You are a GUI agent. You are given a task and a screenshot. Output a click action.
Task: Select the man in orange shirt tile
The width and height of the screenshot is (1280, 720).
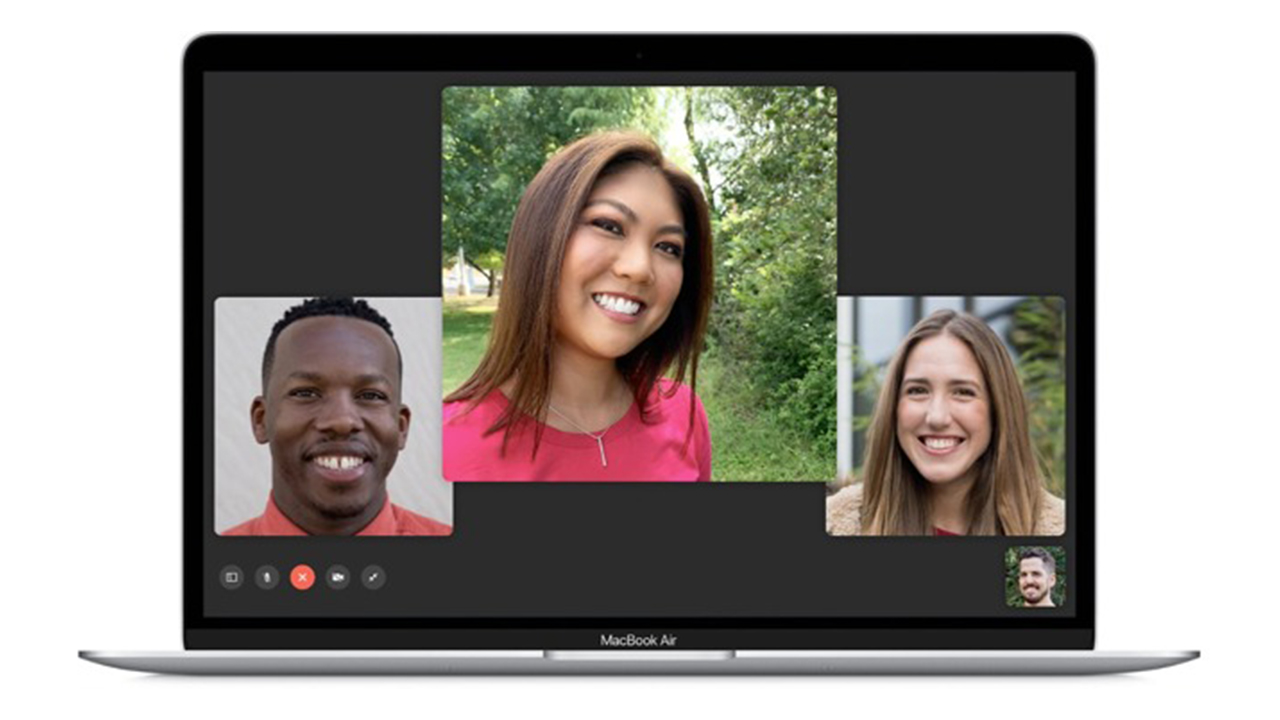tap(333, 416)
